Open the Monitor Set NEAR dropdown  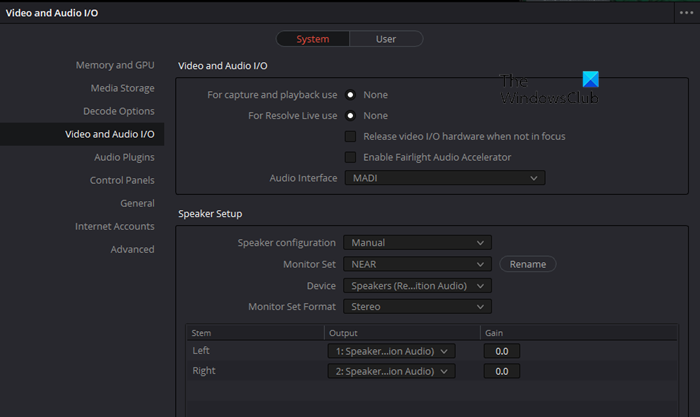417,264
